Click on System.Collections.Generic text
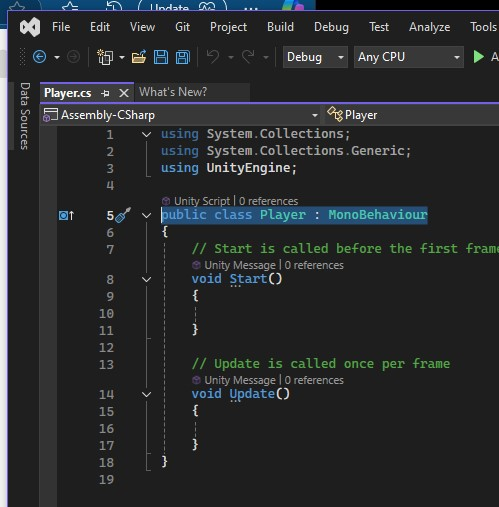499x507 pixels. click(x=305, y=151)
